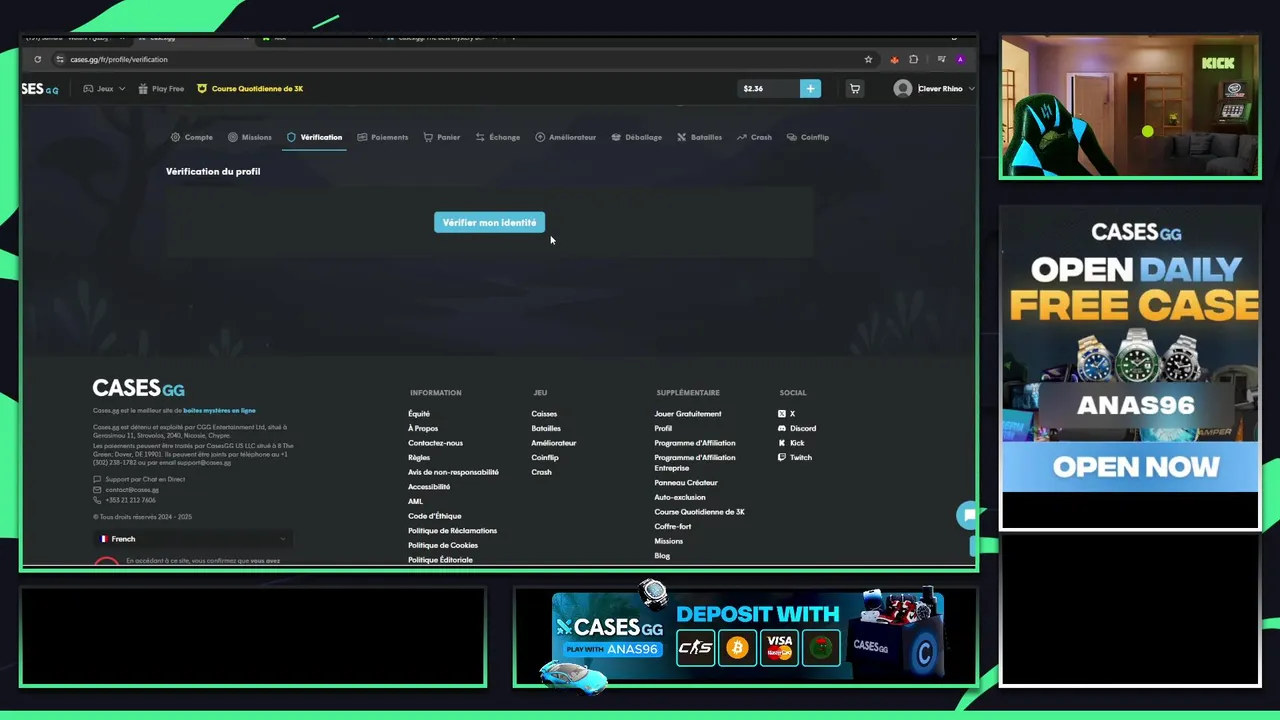Open the Améliorateur link under Jeu
Viewport: 1280px width, 720px height.
554,443
